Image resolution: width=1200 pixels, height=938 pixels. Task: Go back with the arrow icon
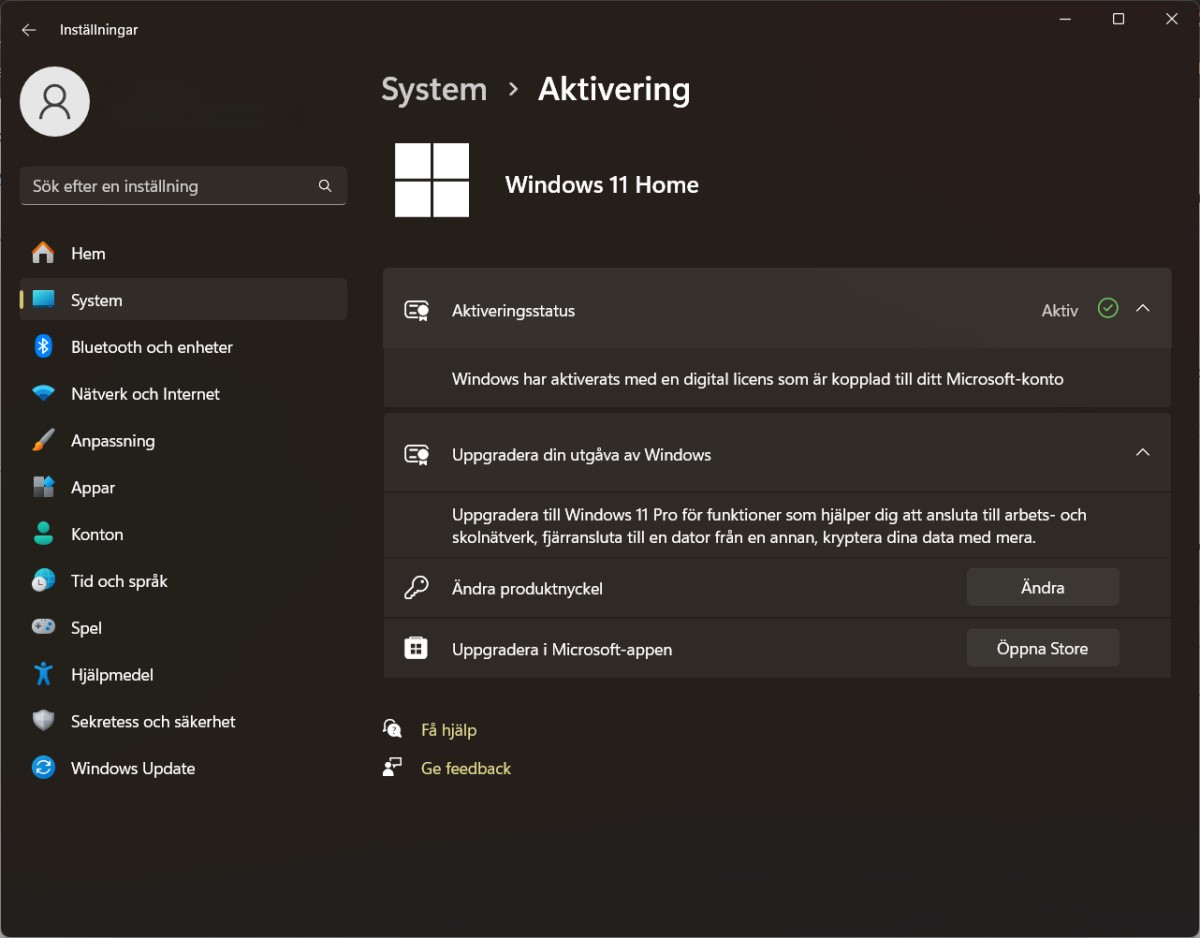point(29,30)
